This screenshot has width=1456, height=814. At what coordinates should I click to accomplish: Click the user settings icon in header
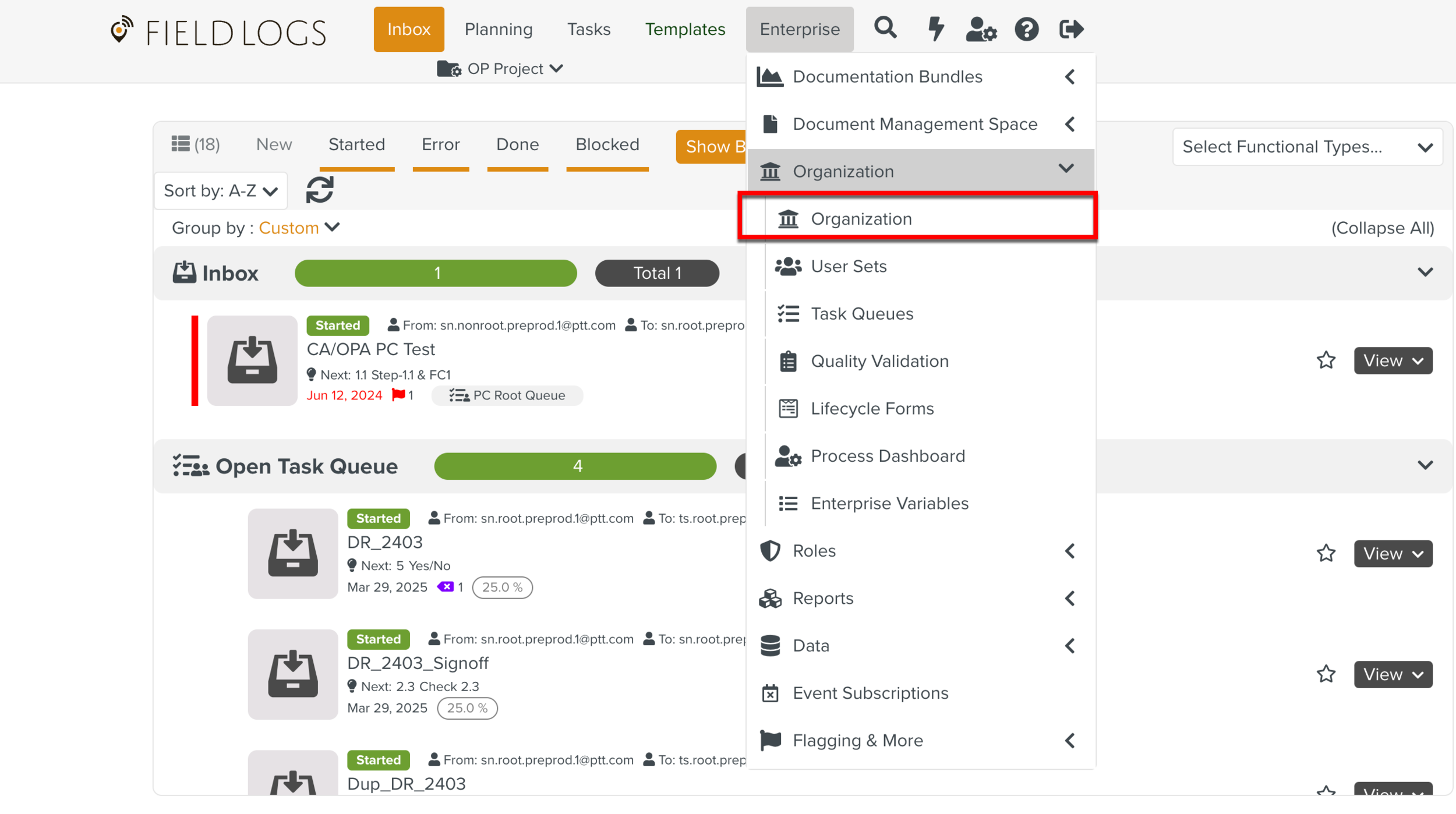[981, 29]
